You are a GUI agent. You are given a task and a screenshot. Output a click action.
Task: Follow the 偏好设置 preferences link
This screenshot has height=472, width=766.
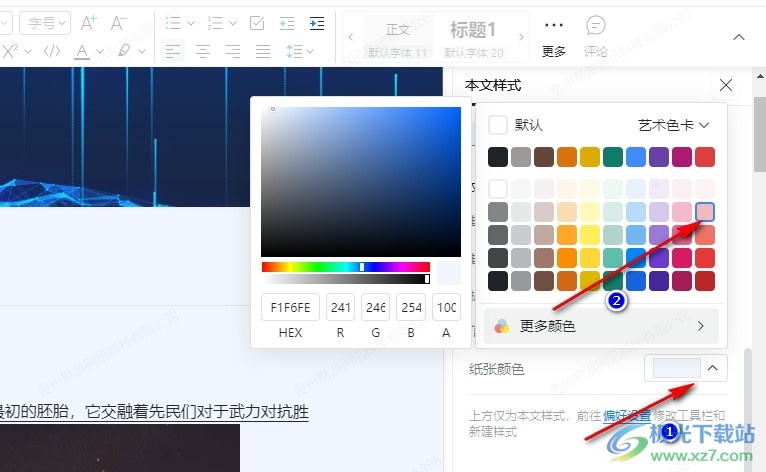[x=627, y=415]
